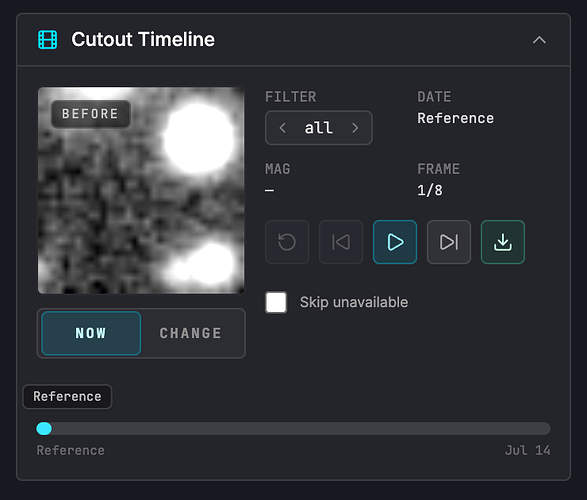Screen dimensions: 587x500
Task: Skip to the next frame
Action: click(449, 242)
